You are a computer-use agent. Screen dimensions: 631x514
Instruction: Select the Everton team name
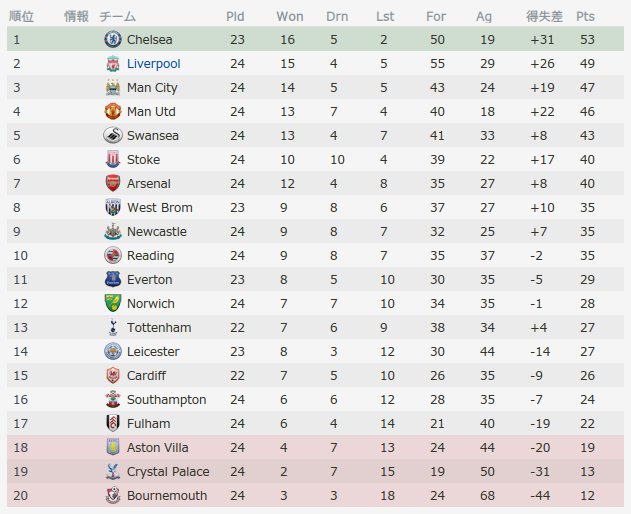tap(149, 279)
